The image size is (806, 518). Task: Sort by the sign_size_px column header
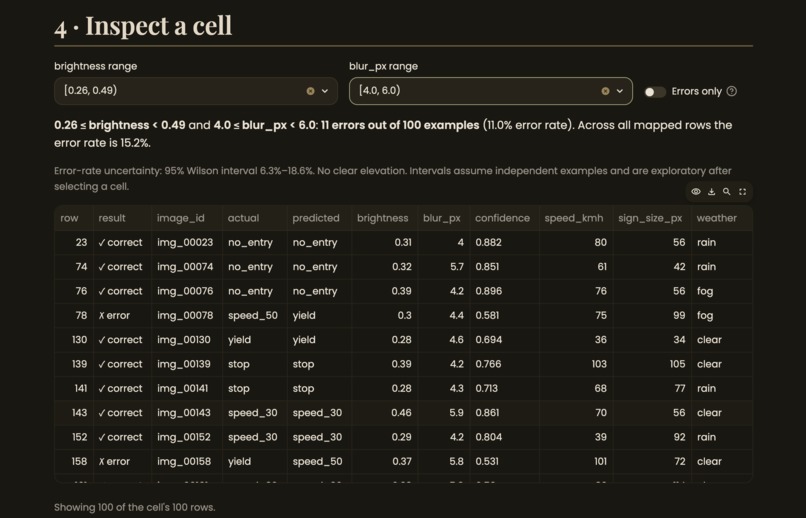(650, 218)
